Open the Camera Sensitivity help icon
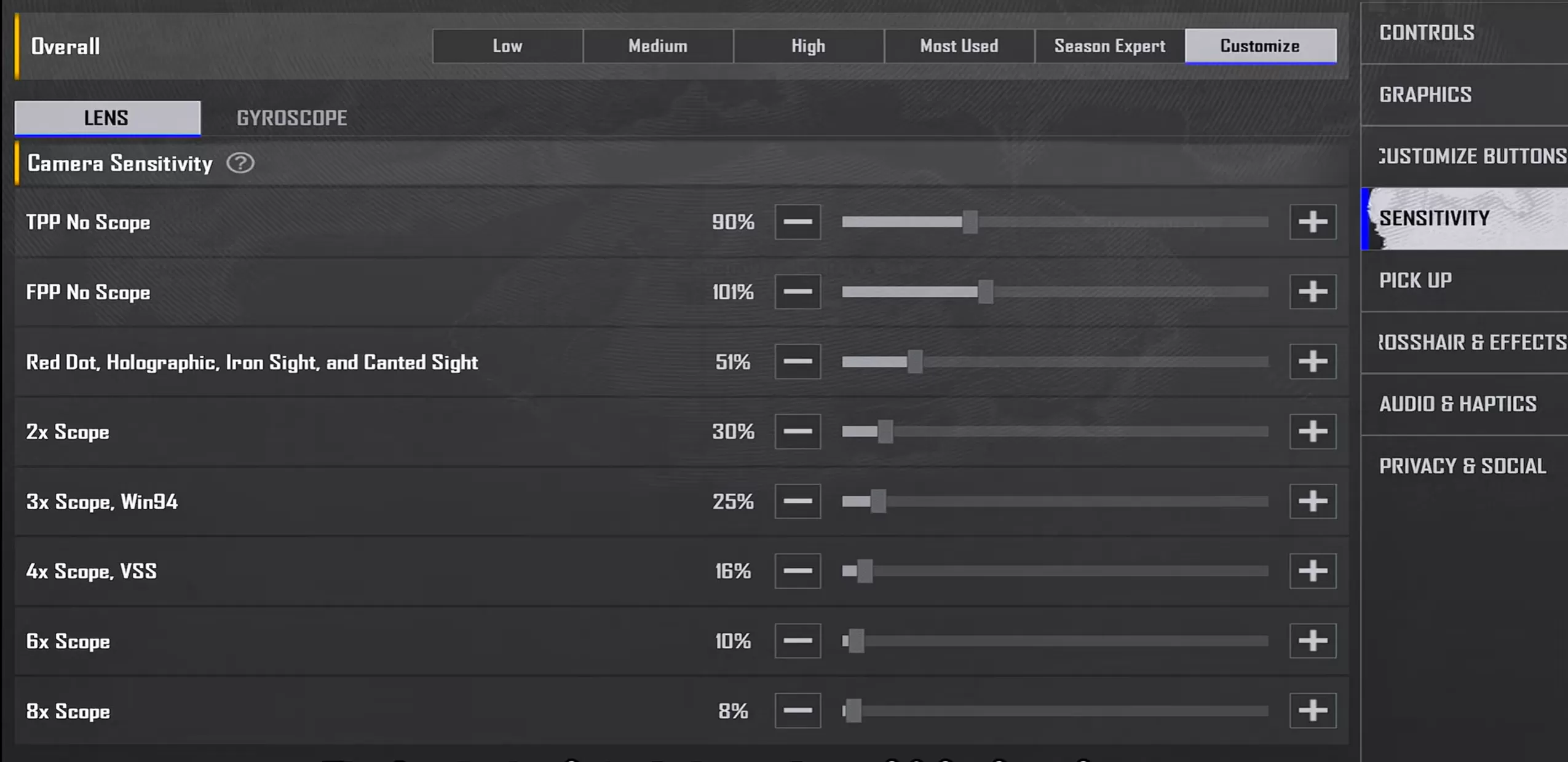 (240, 163)
